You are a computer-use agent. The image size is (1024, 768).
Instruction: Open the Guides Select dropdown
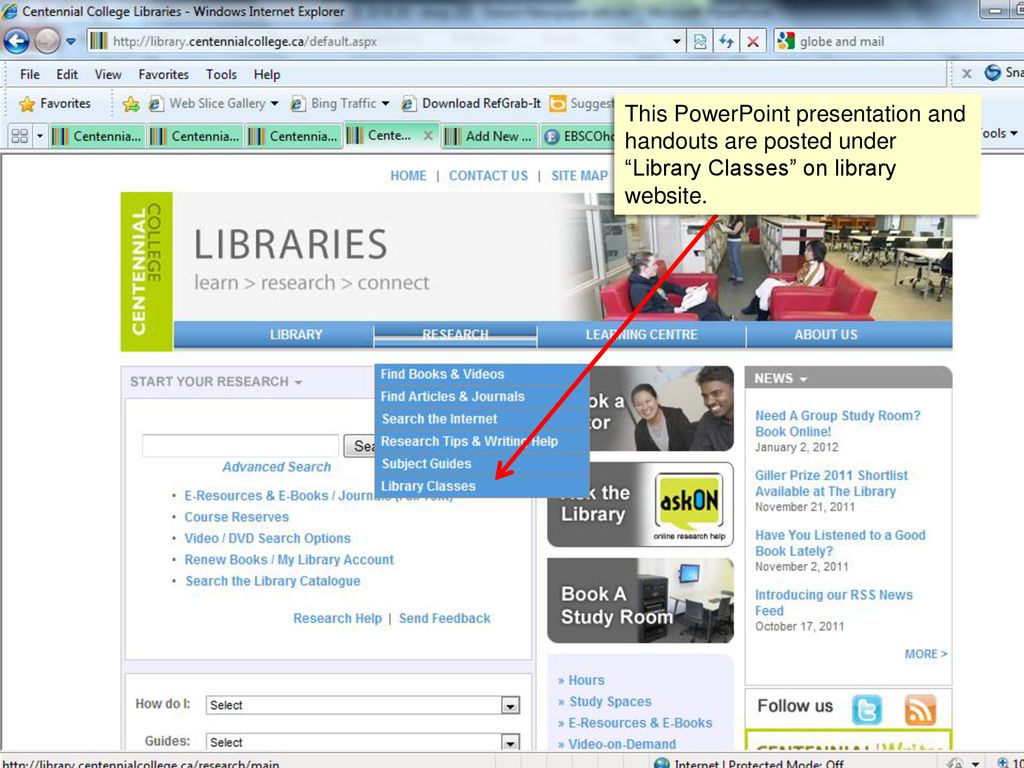362,742
